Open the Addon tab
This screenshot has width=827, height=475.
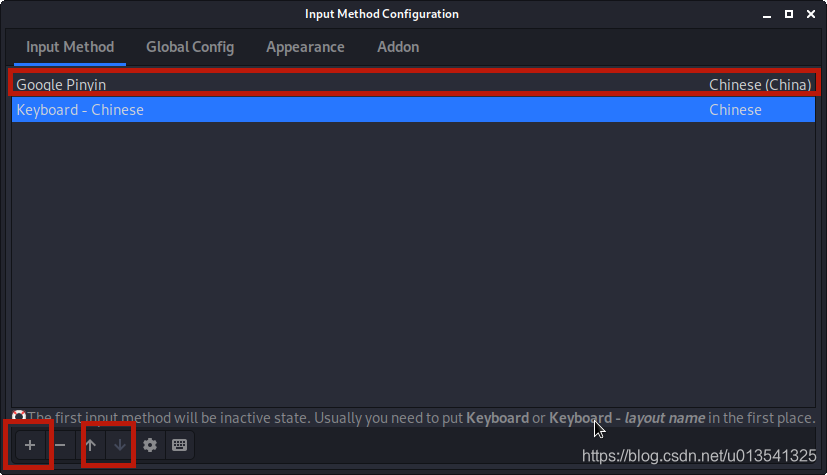pos(398,47)
